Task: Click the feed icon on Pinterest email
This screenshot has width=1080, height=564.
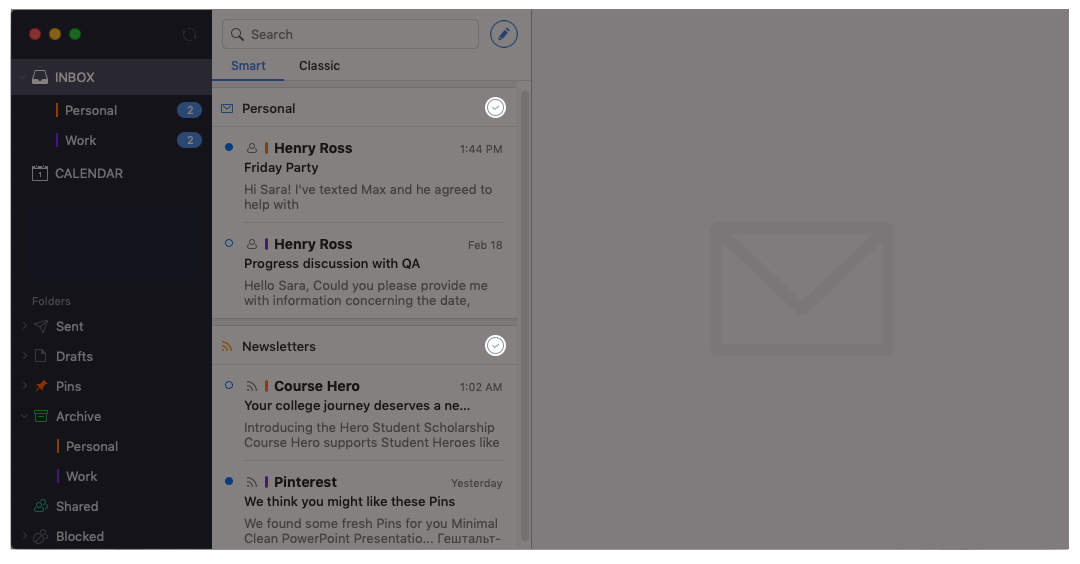Action: (x=252, y=482)
